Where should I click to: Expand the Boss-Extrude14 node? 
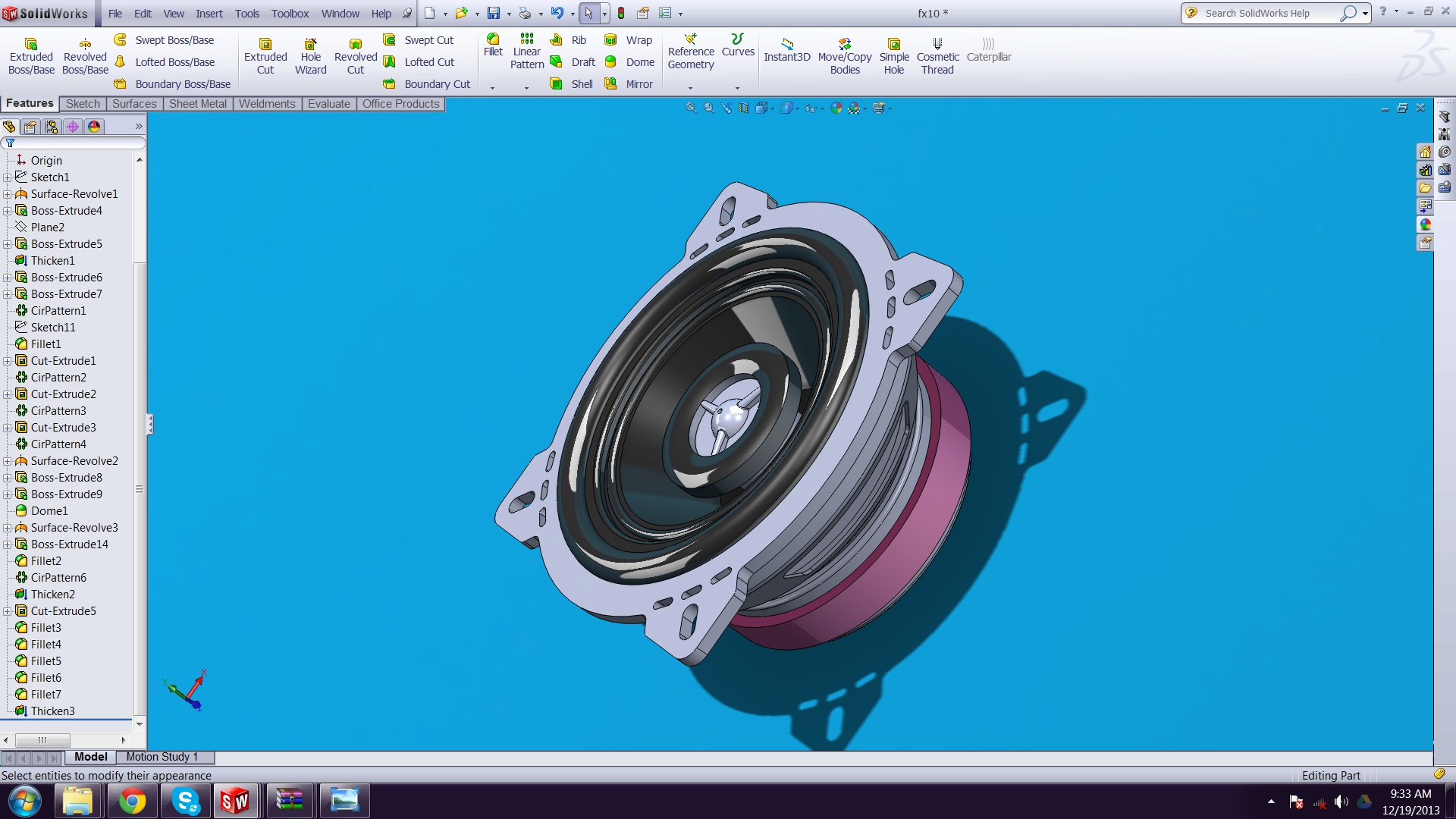[x=8, y=544]
